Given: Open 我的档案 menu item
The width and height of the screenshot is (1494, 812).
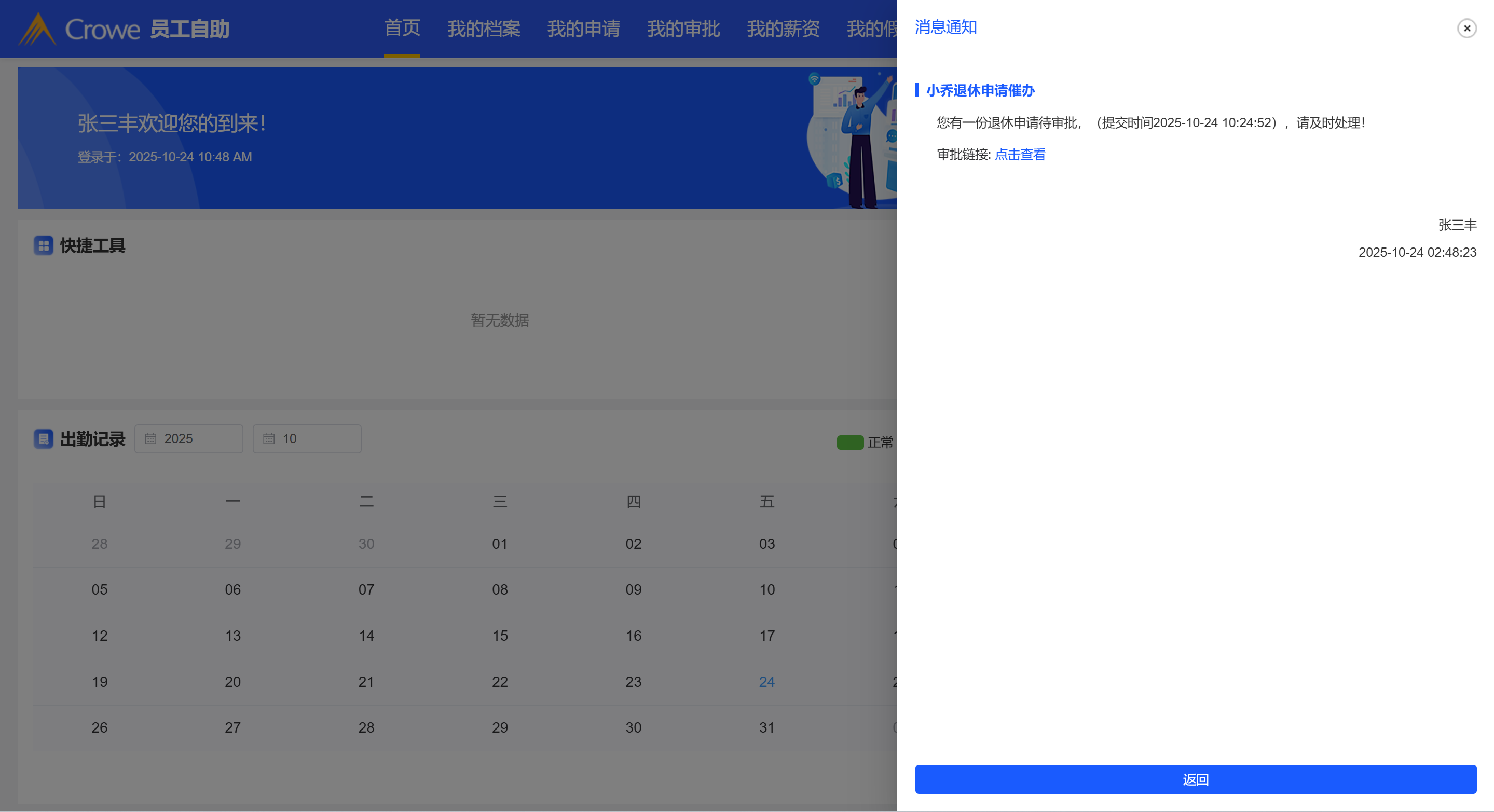Looking at the screenshot, I should (483, 28).
